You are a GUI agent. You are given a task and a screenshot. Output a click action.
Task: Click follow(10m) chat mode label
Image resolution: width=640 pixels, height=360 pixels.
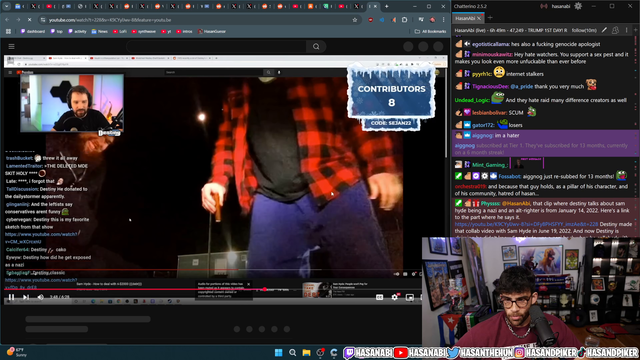584,30
